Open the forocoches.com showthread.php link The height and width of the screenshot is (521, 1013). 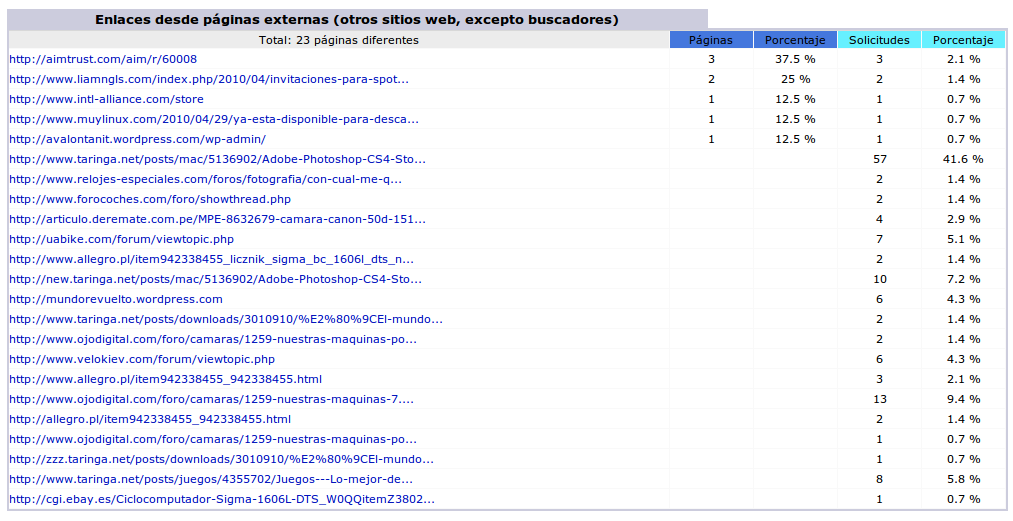[x=150, y=199]
